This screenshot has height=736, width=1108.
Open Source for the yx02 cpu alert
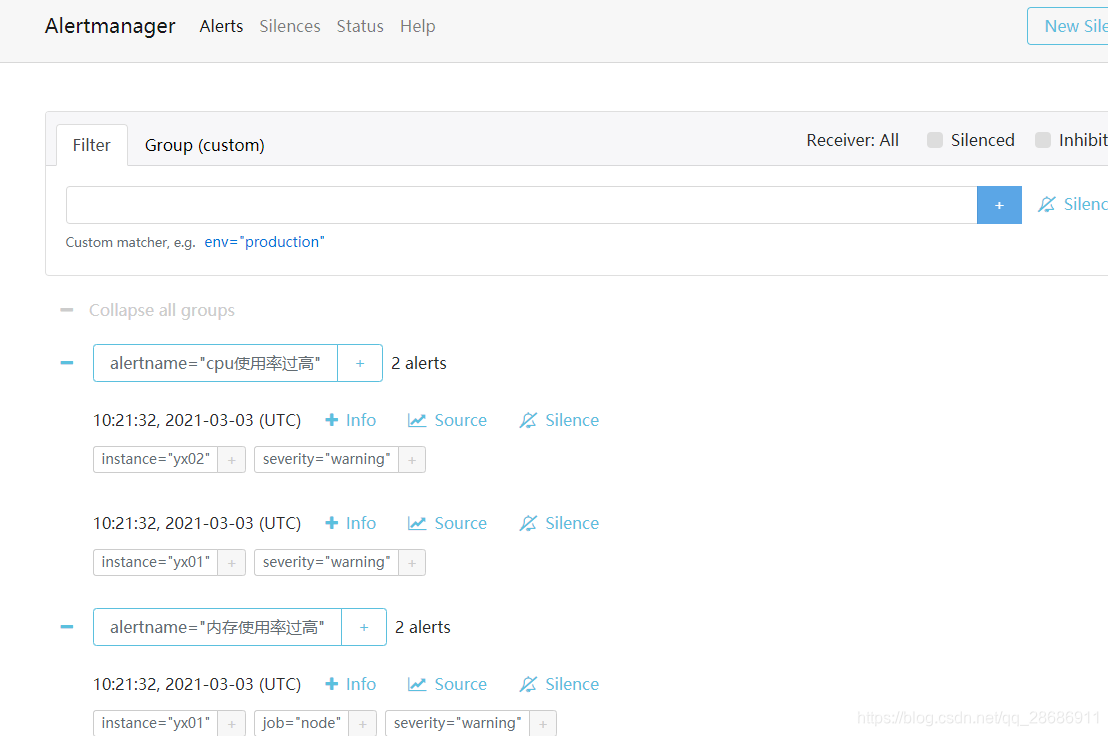447,420
